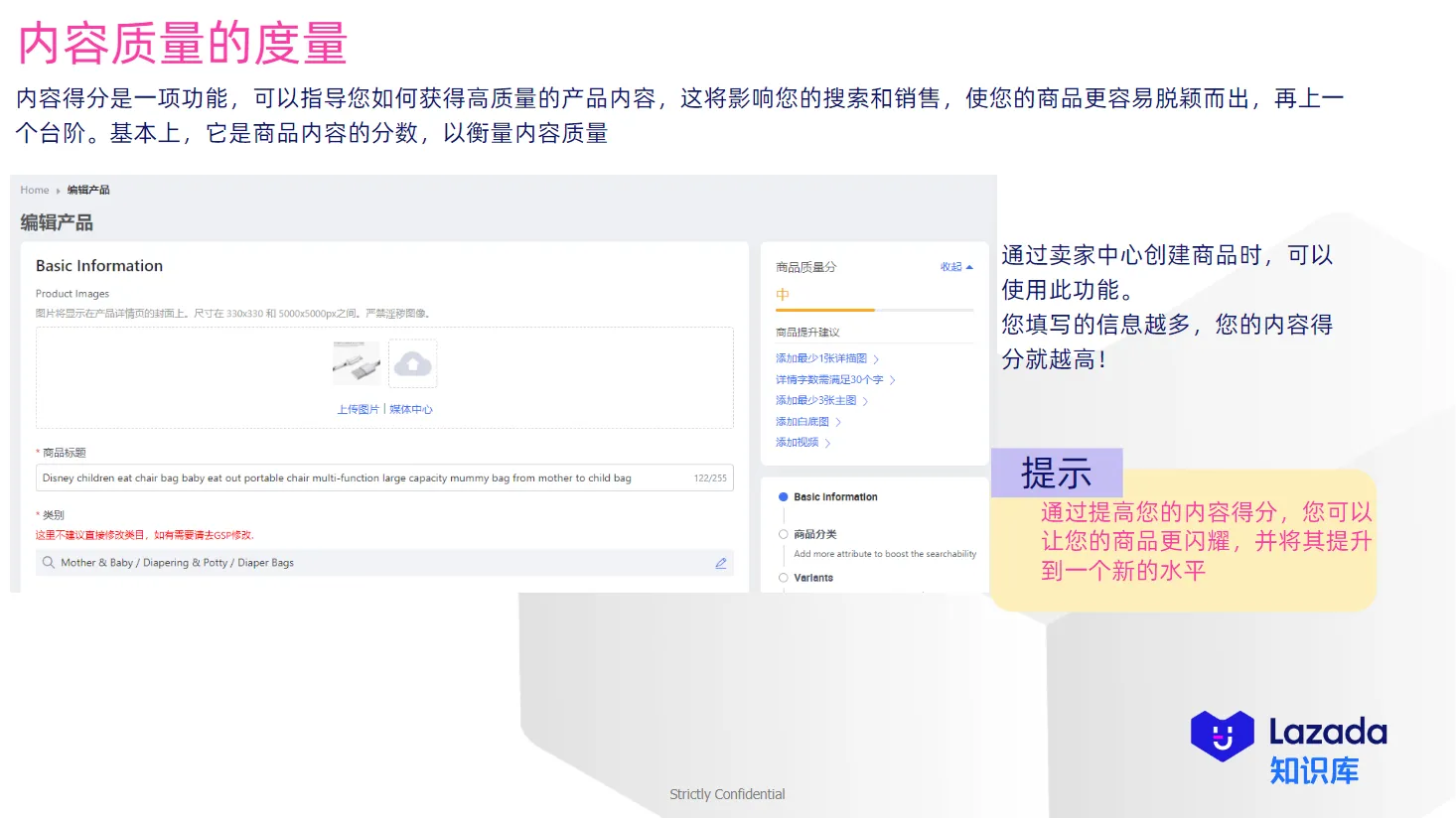Open the 媒体中心 media center link
Screen dimensions: 1456x818
coord(411,408)
